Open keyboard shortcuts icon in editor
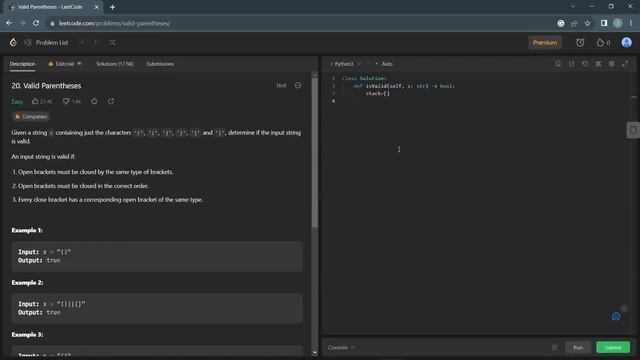Image resolution: width=640 pixels, height=360 pixels. click(598, 64)
